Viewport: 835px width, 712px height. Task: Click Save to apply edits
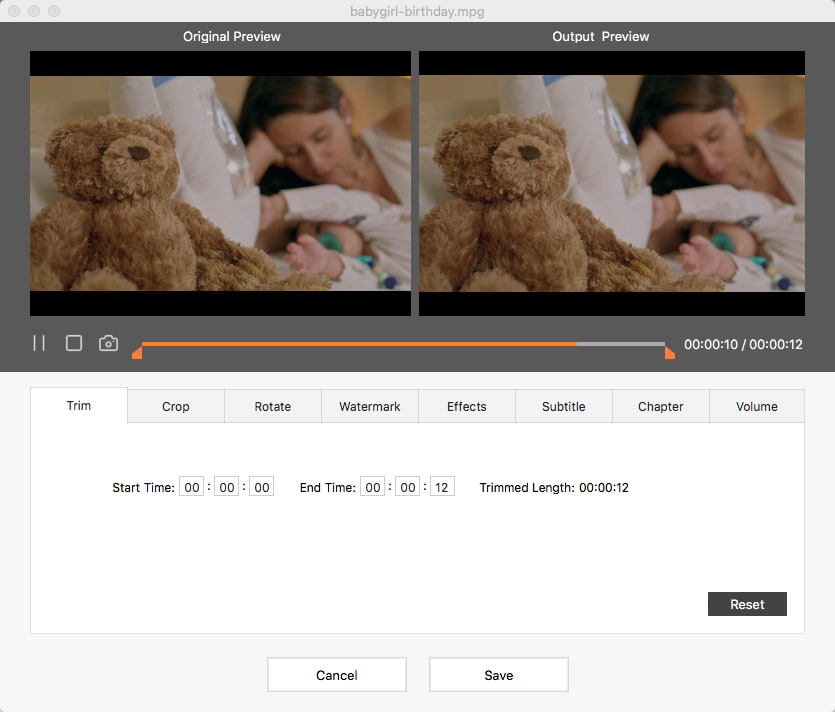499,675
